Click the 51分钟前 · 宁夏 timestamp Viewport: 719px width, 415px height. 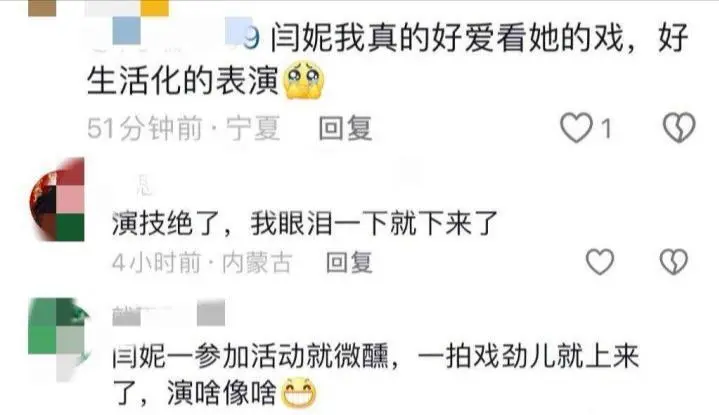click(183, 128)
